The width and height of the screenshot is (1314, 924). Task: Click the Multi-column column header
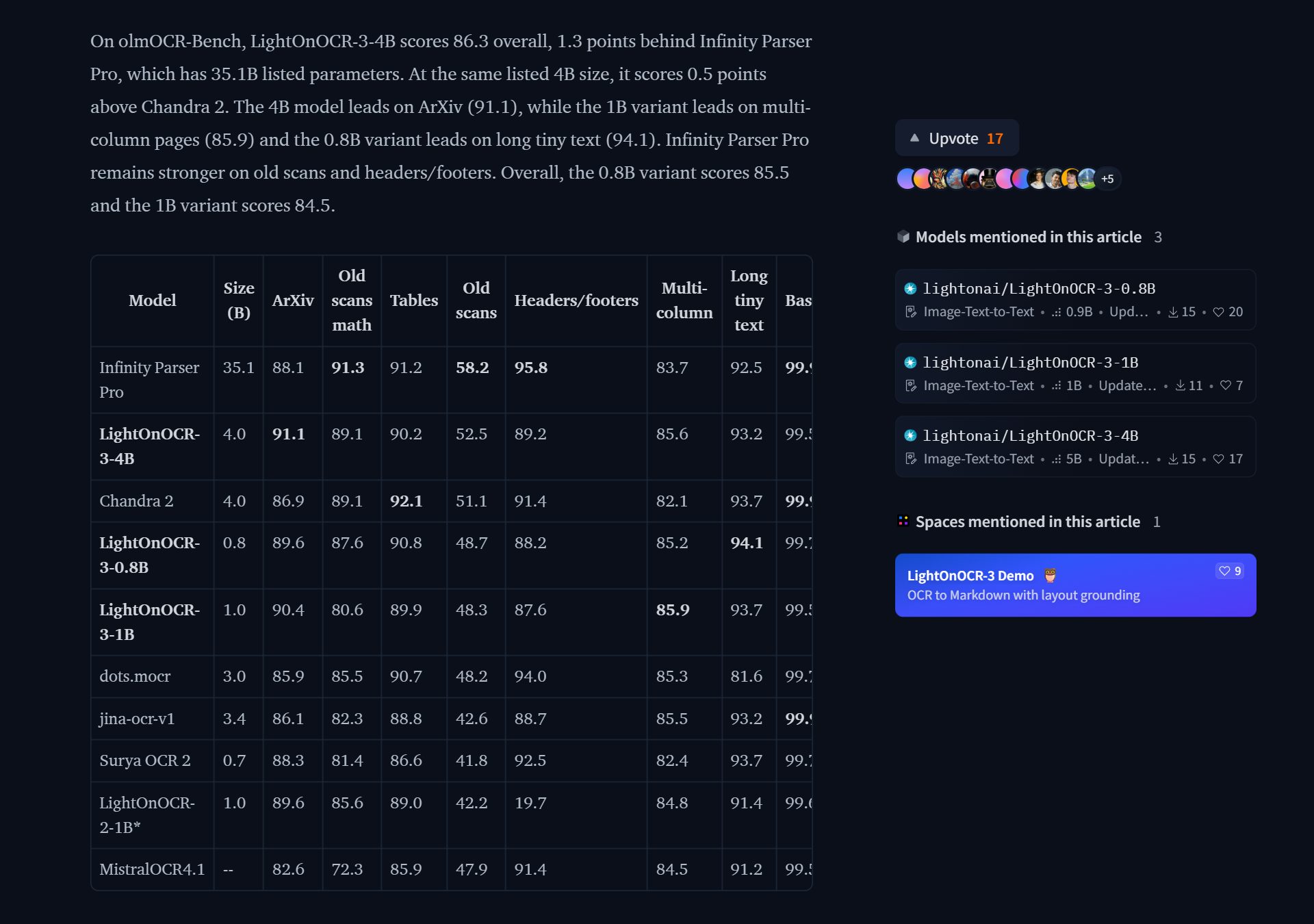[684, 300]
